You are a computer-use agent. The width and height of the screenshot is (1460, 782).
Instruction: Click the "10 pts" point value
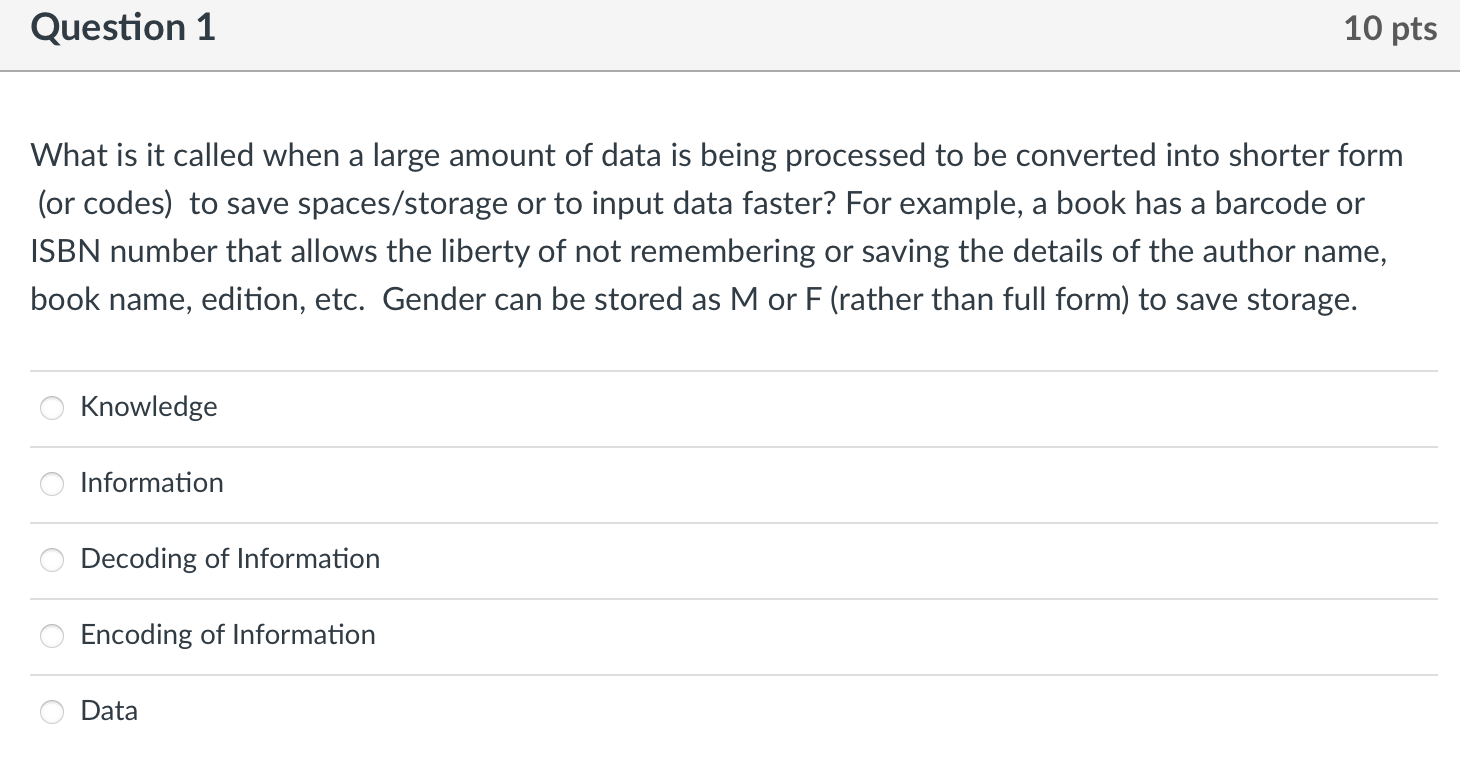click(x=1390, y=29)
